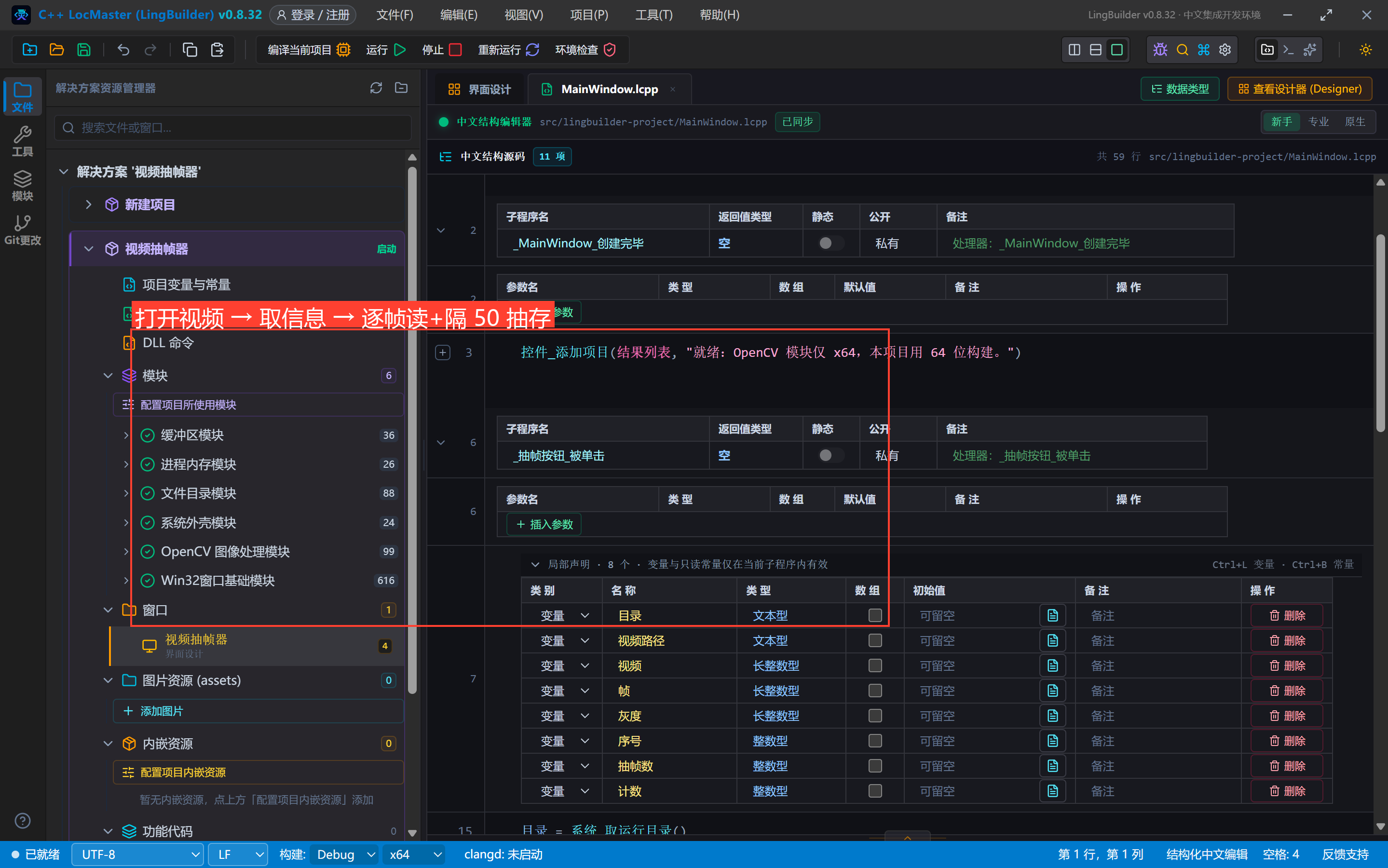
Task: Delete the 灰度 variable row
Action: tap(1287, 716)
